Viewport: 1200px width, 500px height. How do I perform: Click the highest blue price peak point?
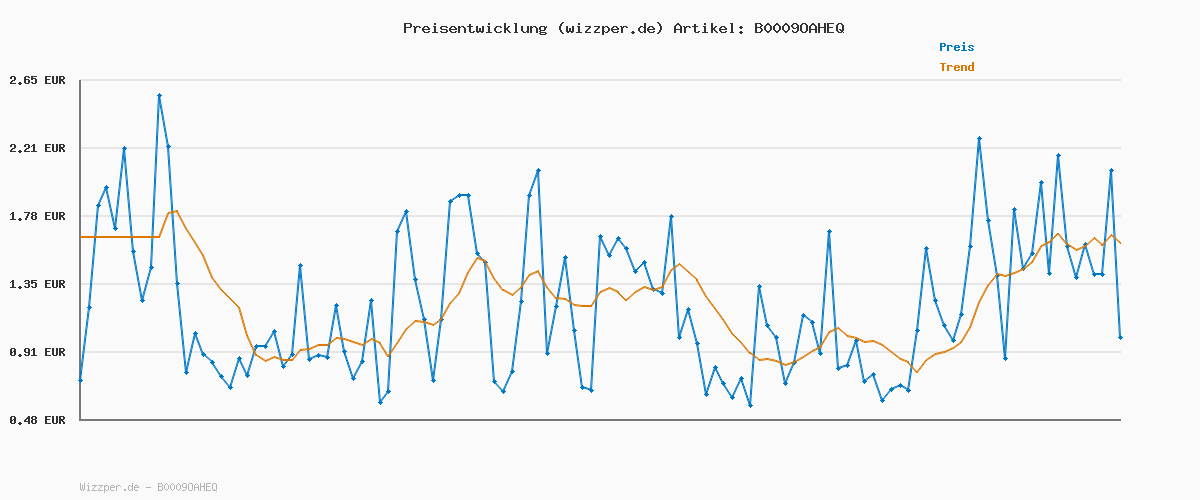tap(159, 96)
